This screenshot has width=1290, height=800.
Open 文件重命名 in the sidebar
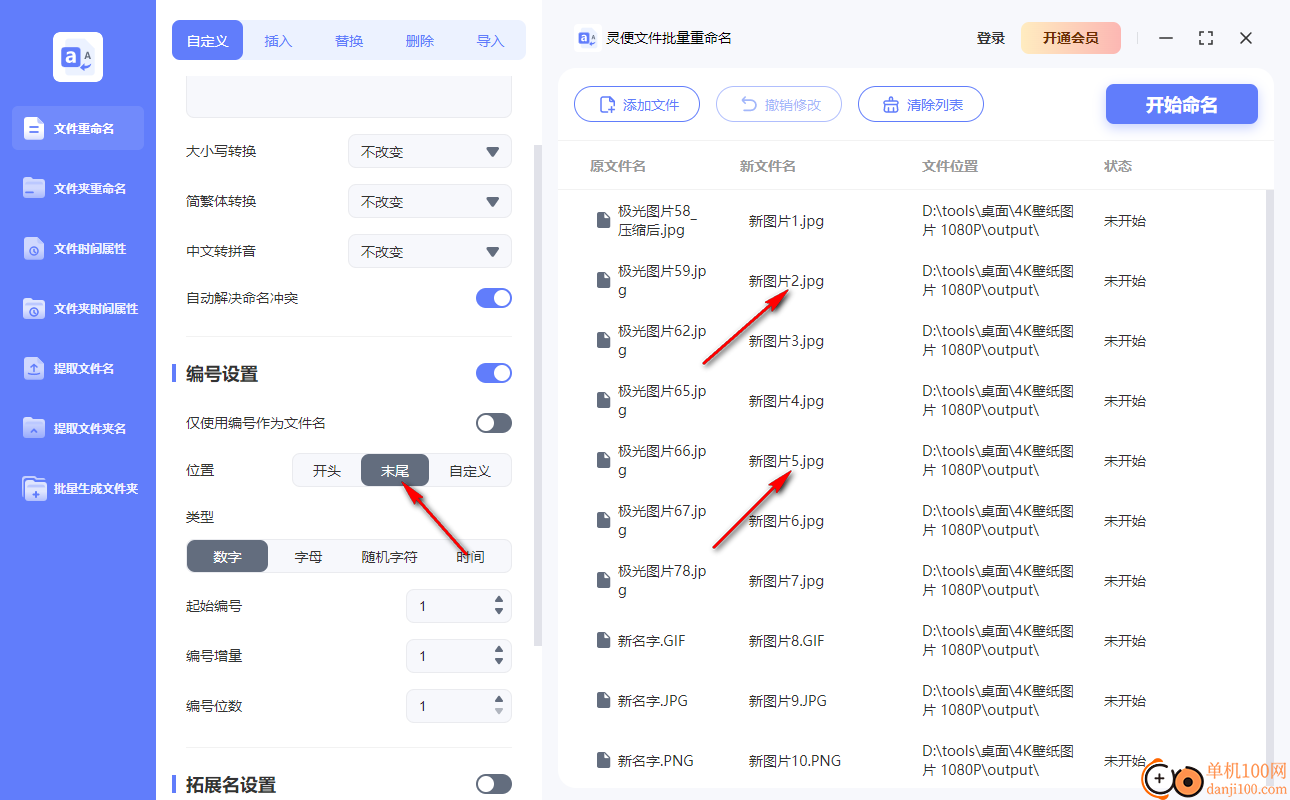point(78,128)
